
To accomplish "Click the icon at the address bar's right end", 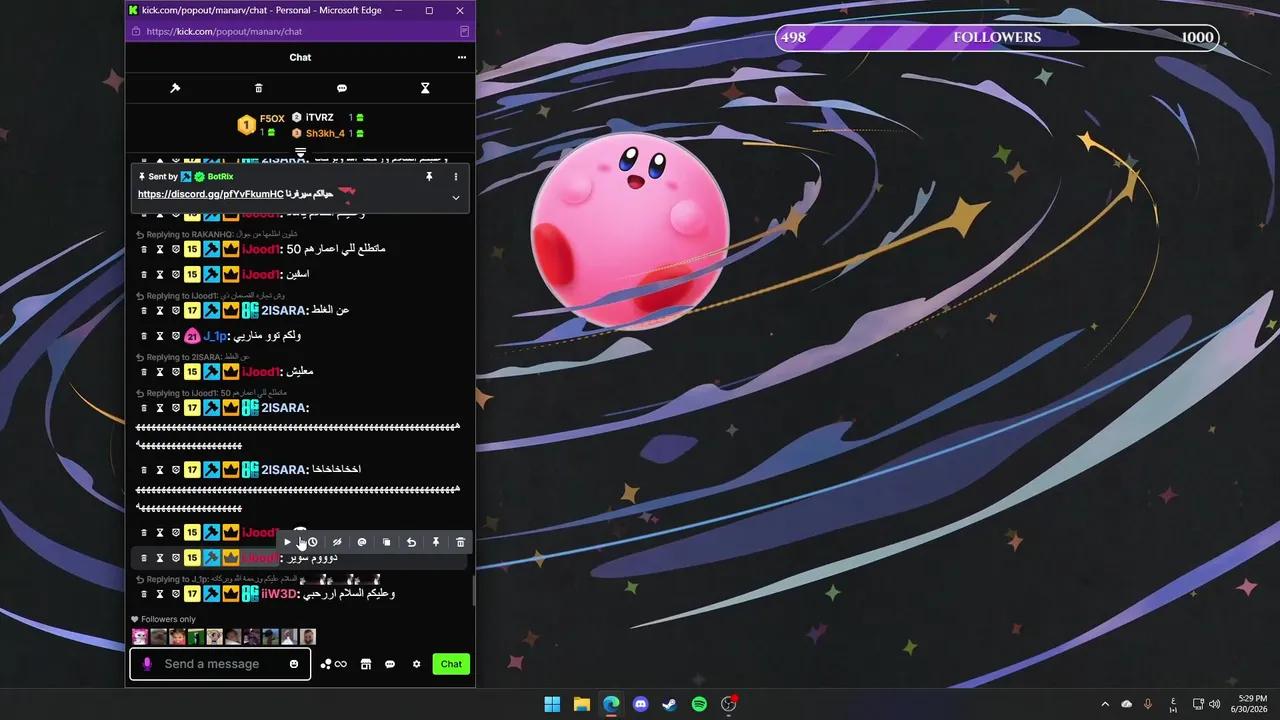I will point(464,32).
